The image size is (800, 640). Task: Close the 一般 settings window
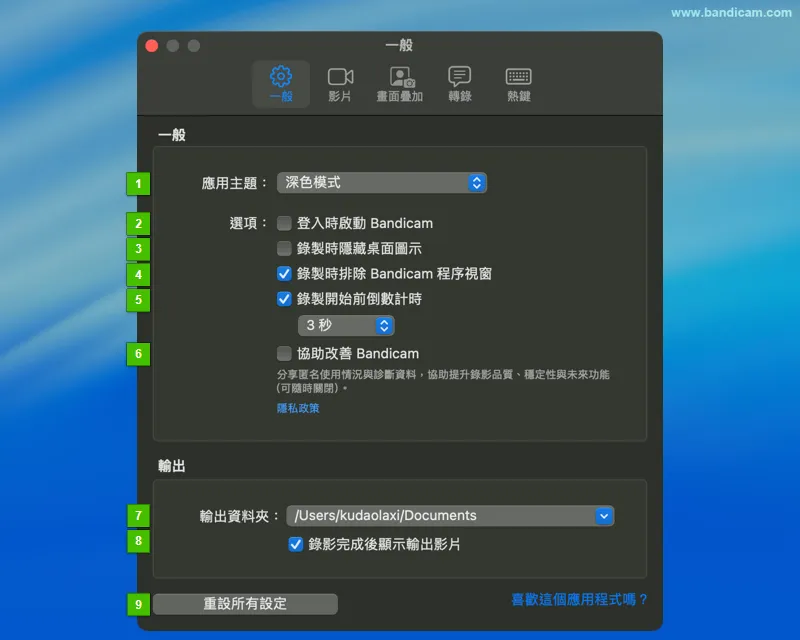pos(152,46)
